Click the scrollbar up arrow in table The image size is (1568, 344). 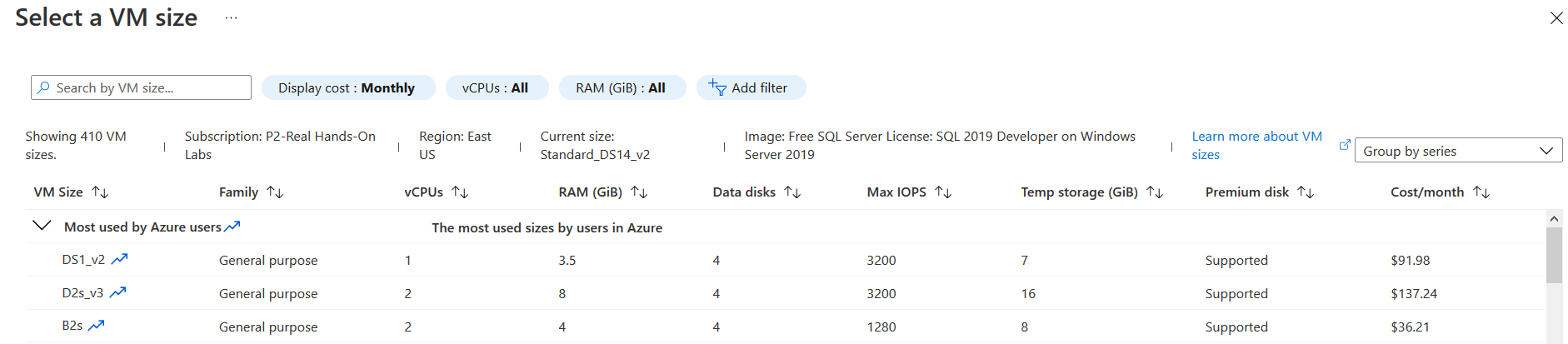point(1554,218)
